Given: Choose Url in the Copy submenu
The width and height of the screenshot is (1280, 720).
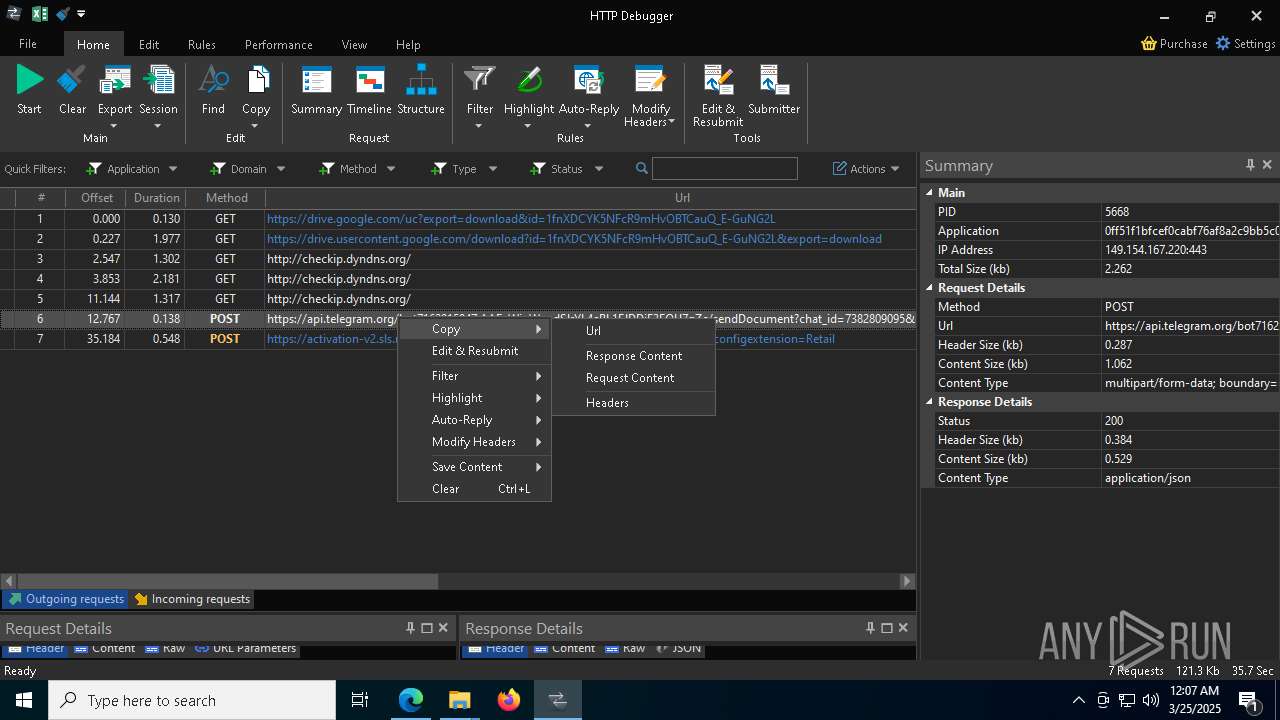Looking at the screenshot, I should [634, 331].
